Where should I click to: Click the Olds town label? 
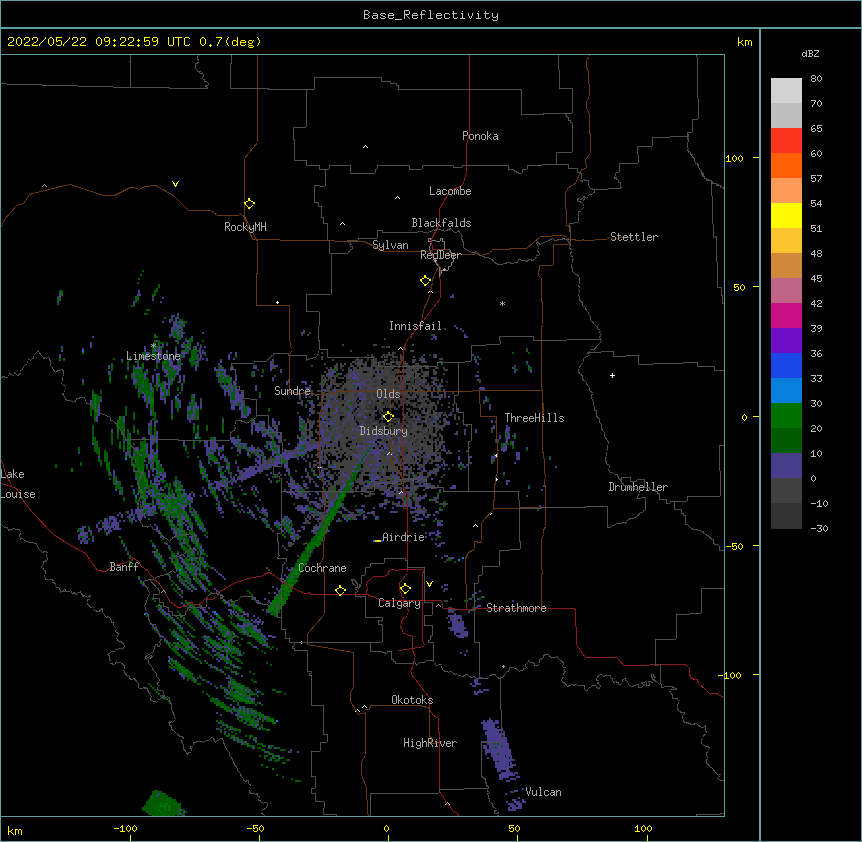(x=388, y=394)
